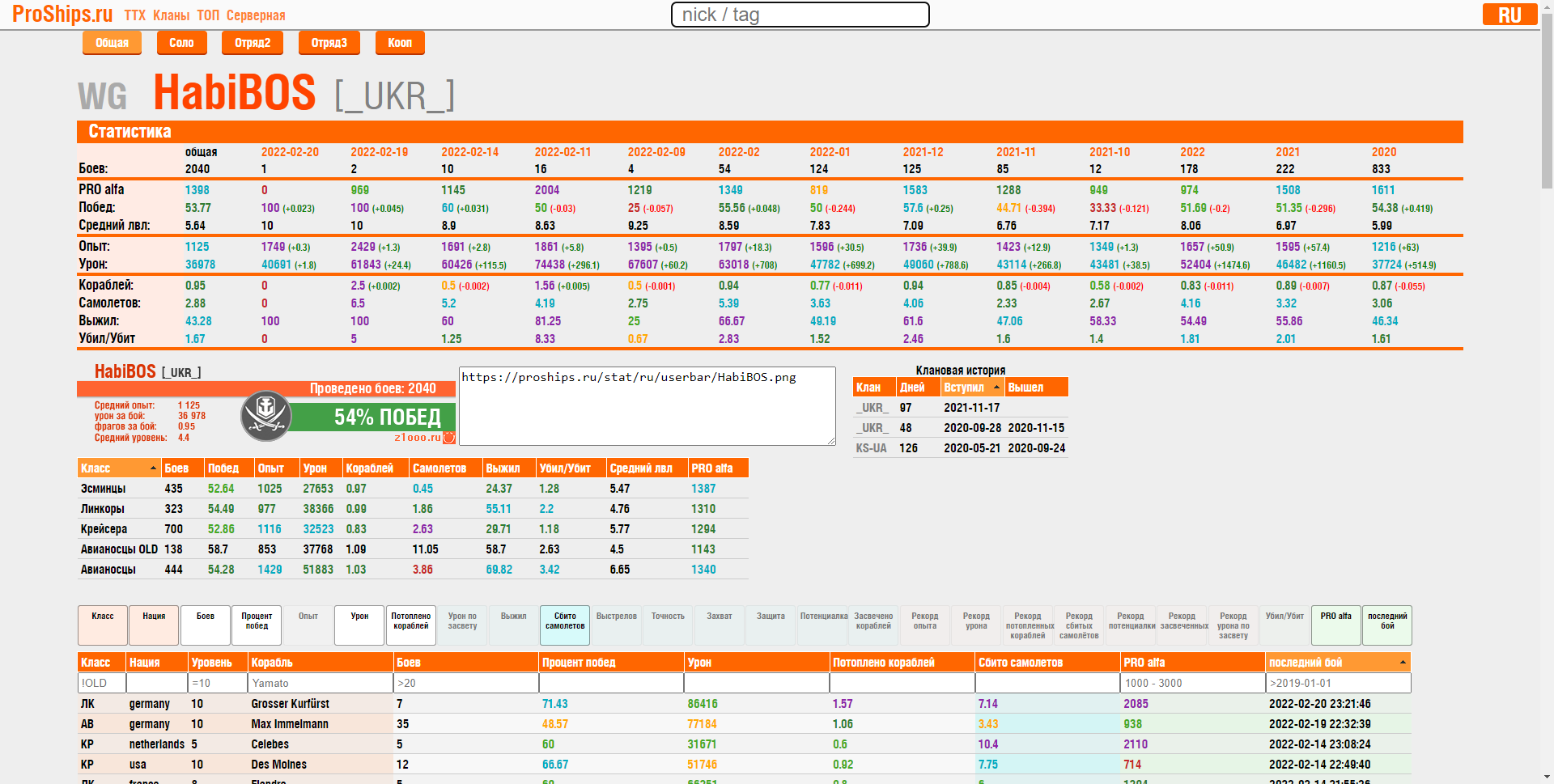Click the small orange z1ooo.ru badge icon
The width and height of the screenshot is (1554, 784).
449,438
